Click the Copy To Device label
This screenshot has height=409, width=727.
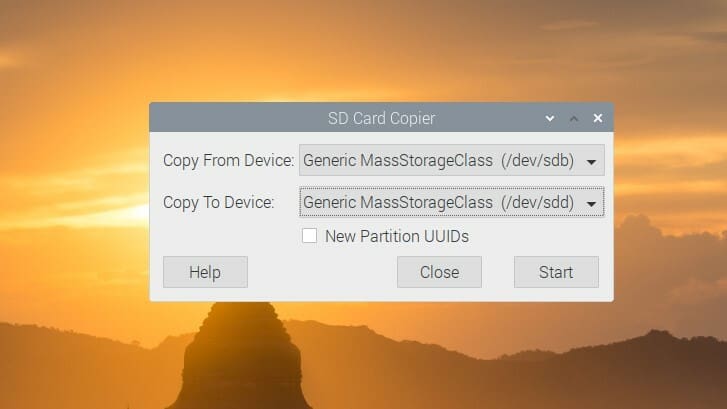coord(218,202)
